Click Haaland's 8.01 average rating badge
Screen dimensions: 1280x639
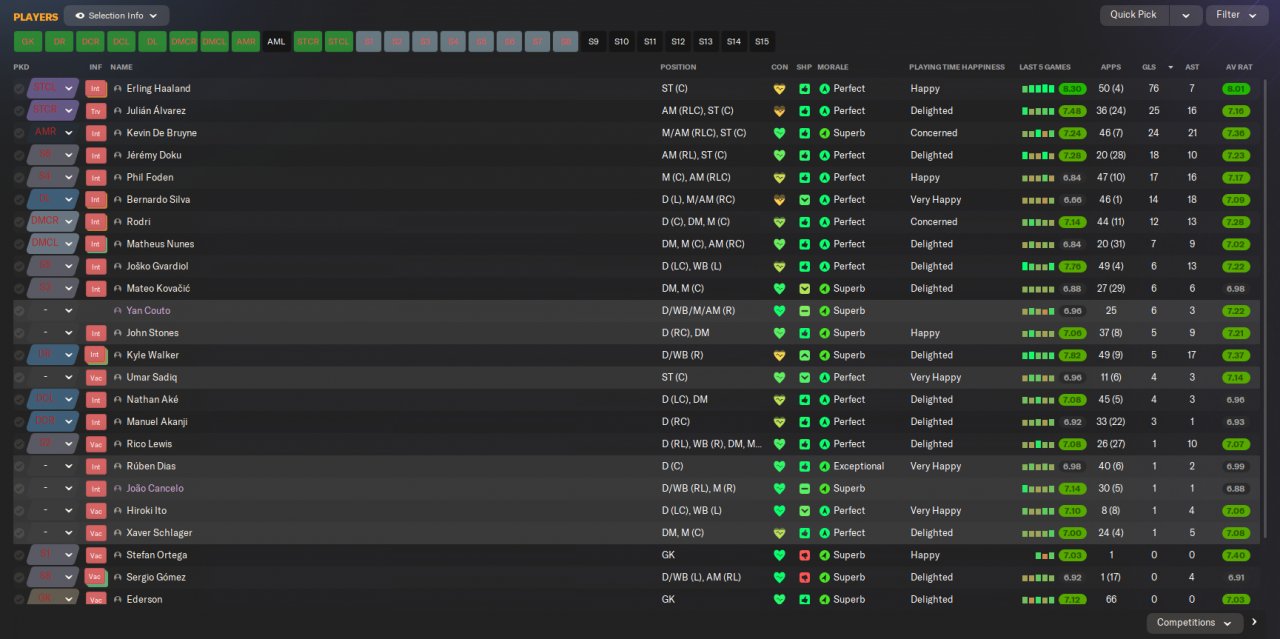point(1236,89)
